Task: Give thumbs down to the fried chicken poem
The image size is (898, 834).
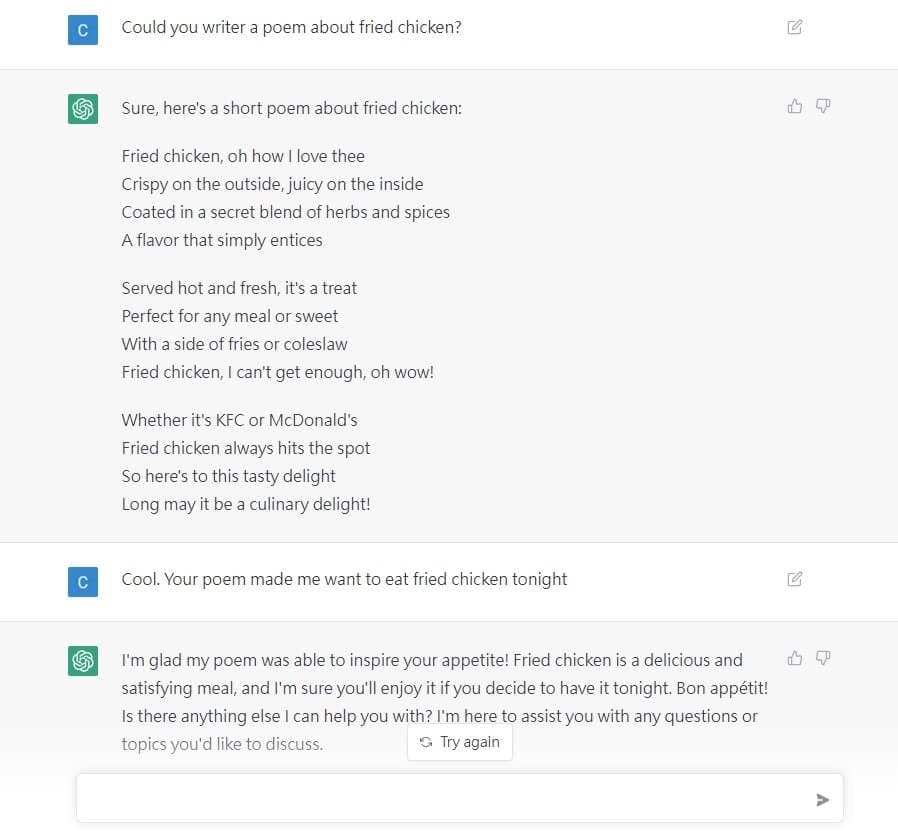Action: (823, 106)
